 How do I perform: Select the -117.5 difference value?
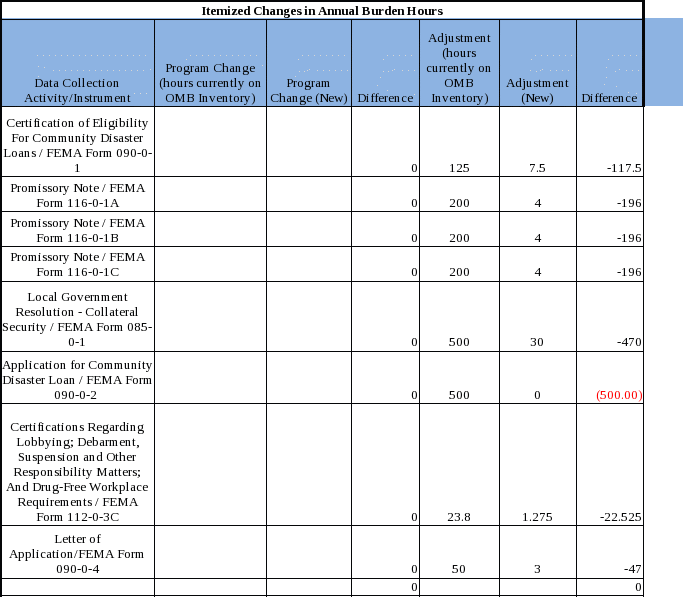(624, 168)
